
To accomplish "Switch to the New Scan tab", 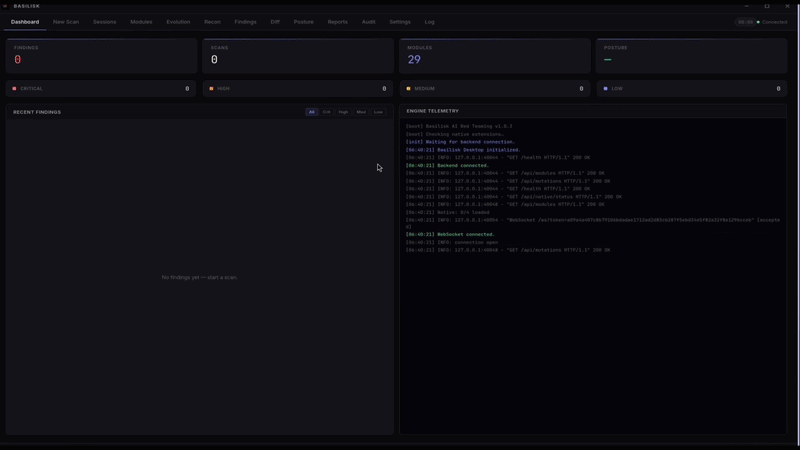I will pos(66,22).
